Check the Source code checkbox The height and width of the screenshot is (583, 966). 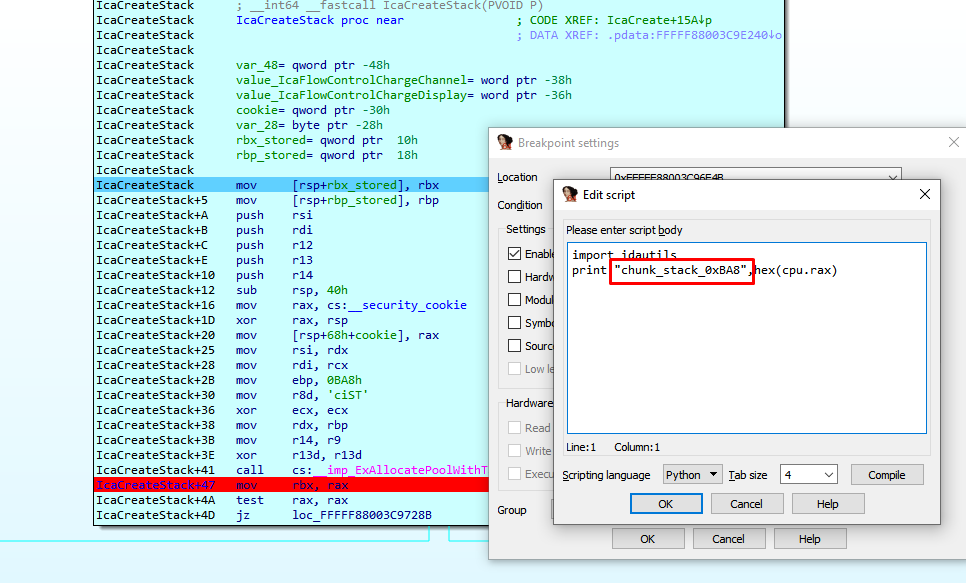pos(515,346)
